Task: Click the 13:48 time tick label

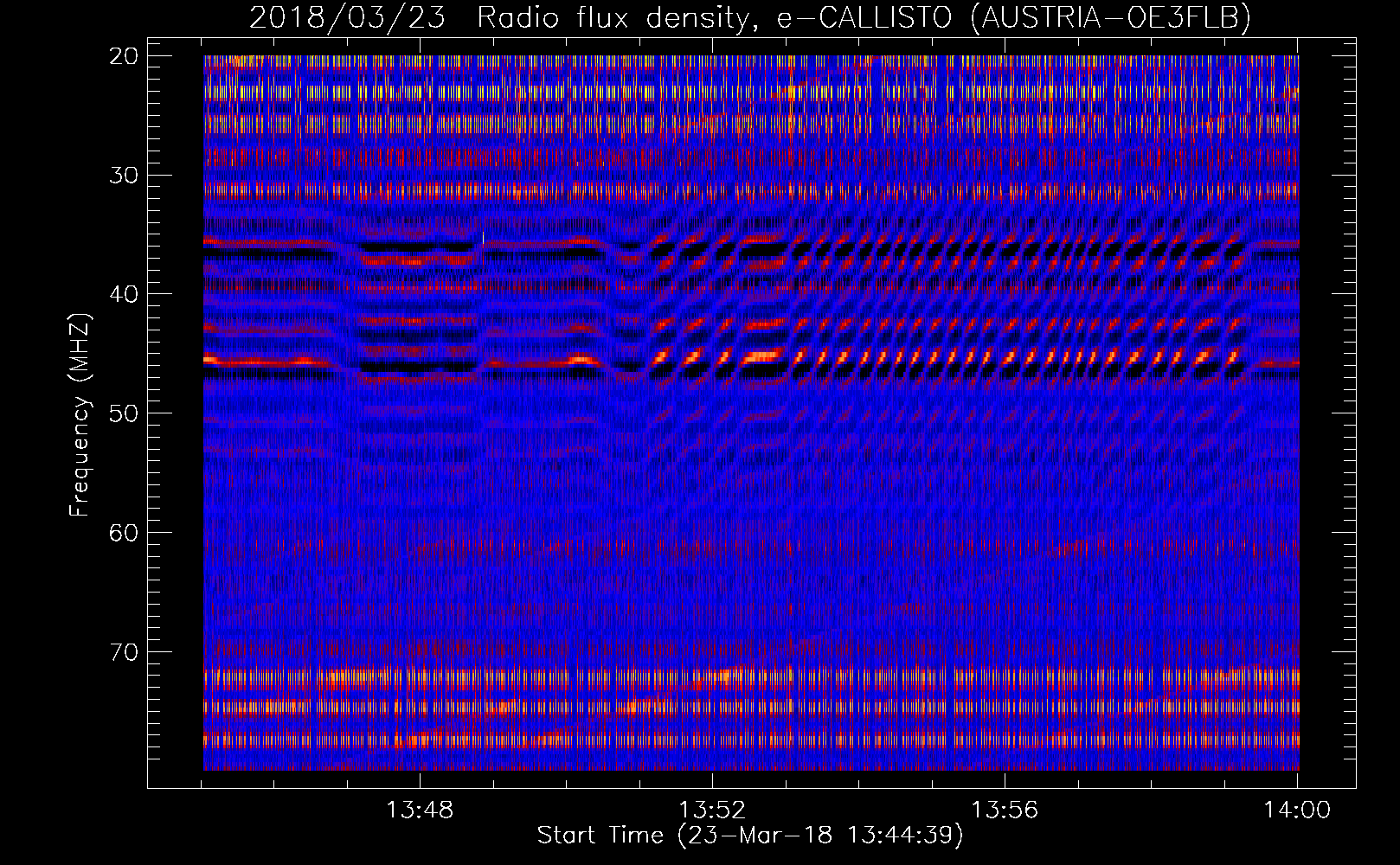Action: point(420,811)
